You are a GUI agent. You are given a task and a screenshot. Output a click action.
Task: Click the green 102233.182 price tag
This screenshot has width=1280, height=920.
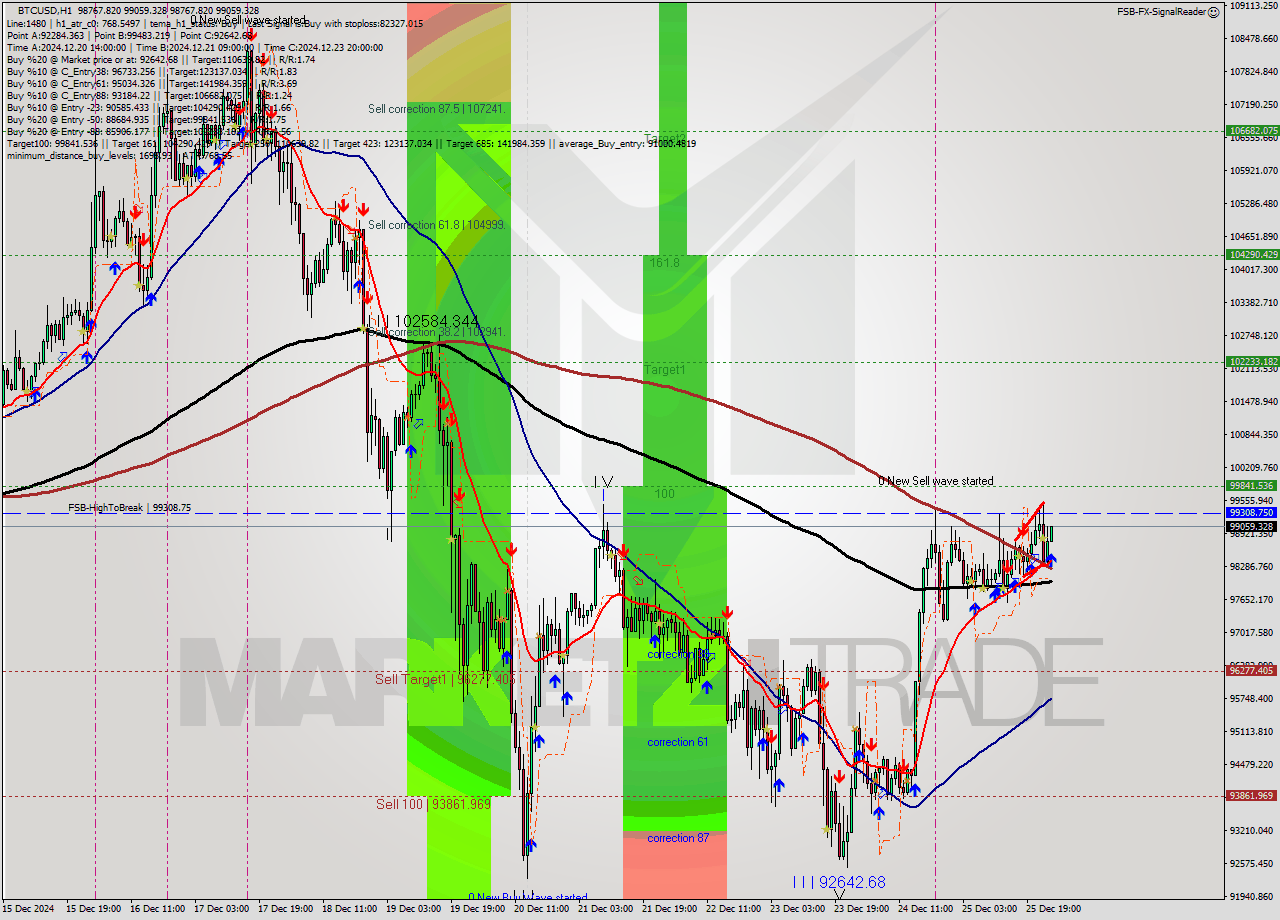point(1252,362)
